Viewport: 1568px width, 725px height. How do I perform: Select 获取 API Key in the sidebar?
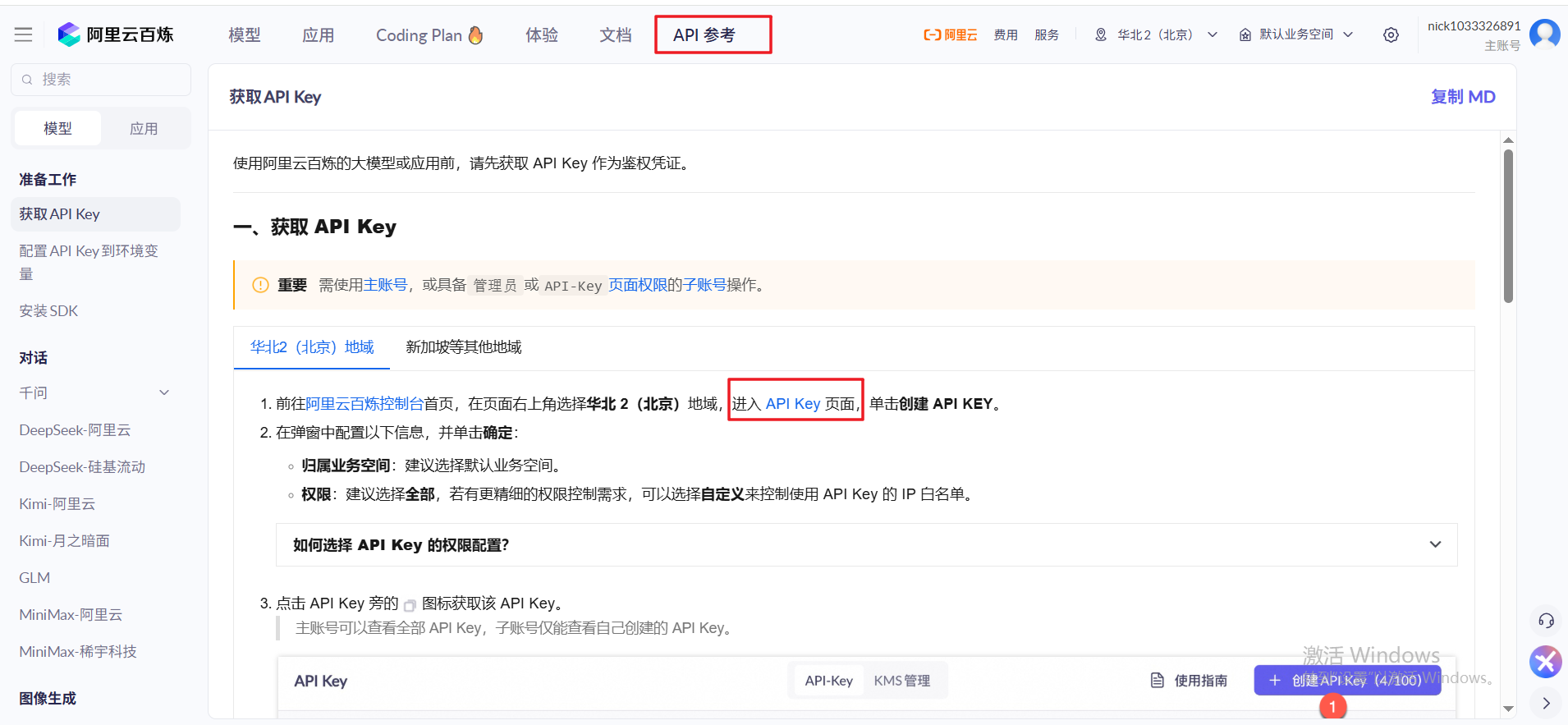point(96,214)
